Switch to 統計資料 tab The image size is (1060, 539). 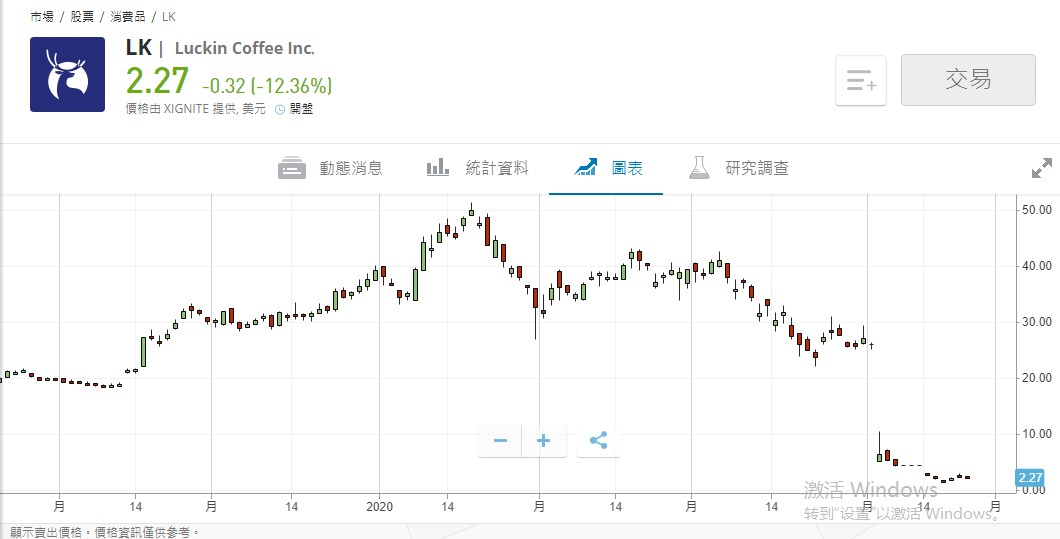point(496,168)
